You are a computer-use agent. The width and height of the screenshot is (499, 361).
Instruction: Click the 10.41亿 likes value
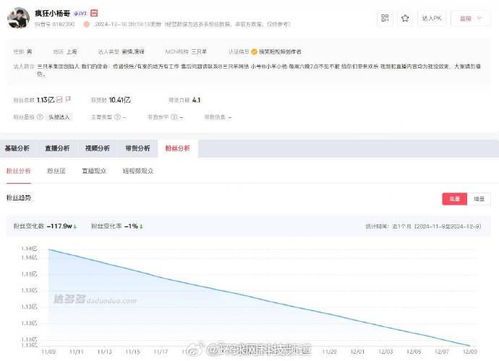[120, 100]
